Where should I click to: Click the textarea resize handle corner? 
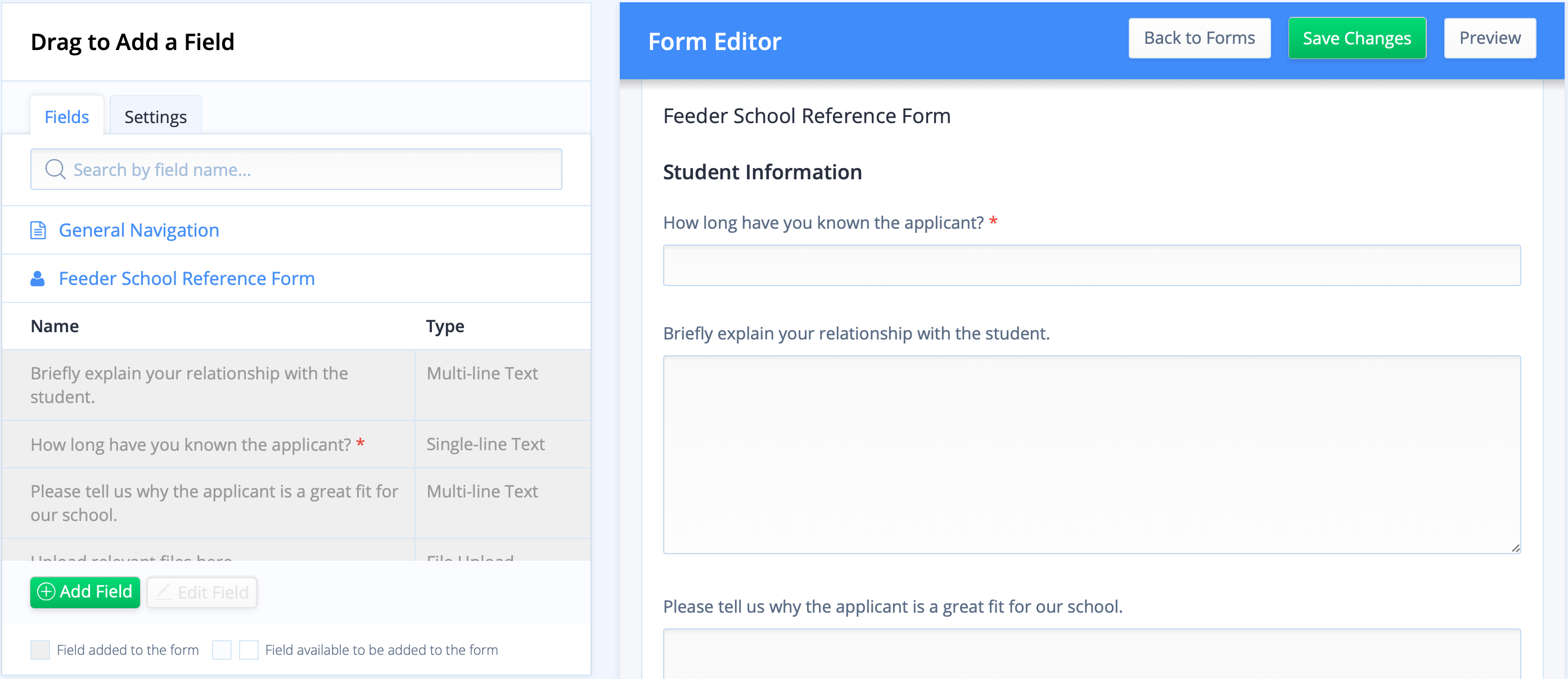click(1515, 548)
